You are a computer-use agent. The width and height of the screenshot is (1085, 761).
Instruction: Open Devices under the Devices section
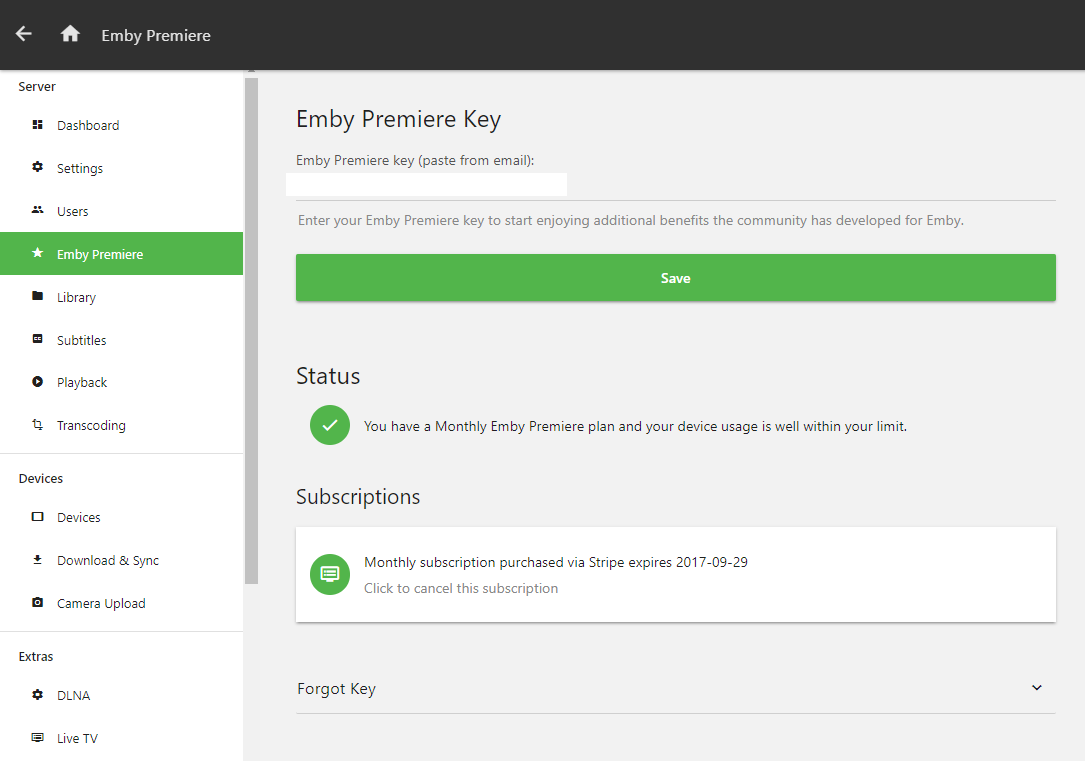pos(122,517)
